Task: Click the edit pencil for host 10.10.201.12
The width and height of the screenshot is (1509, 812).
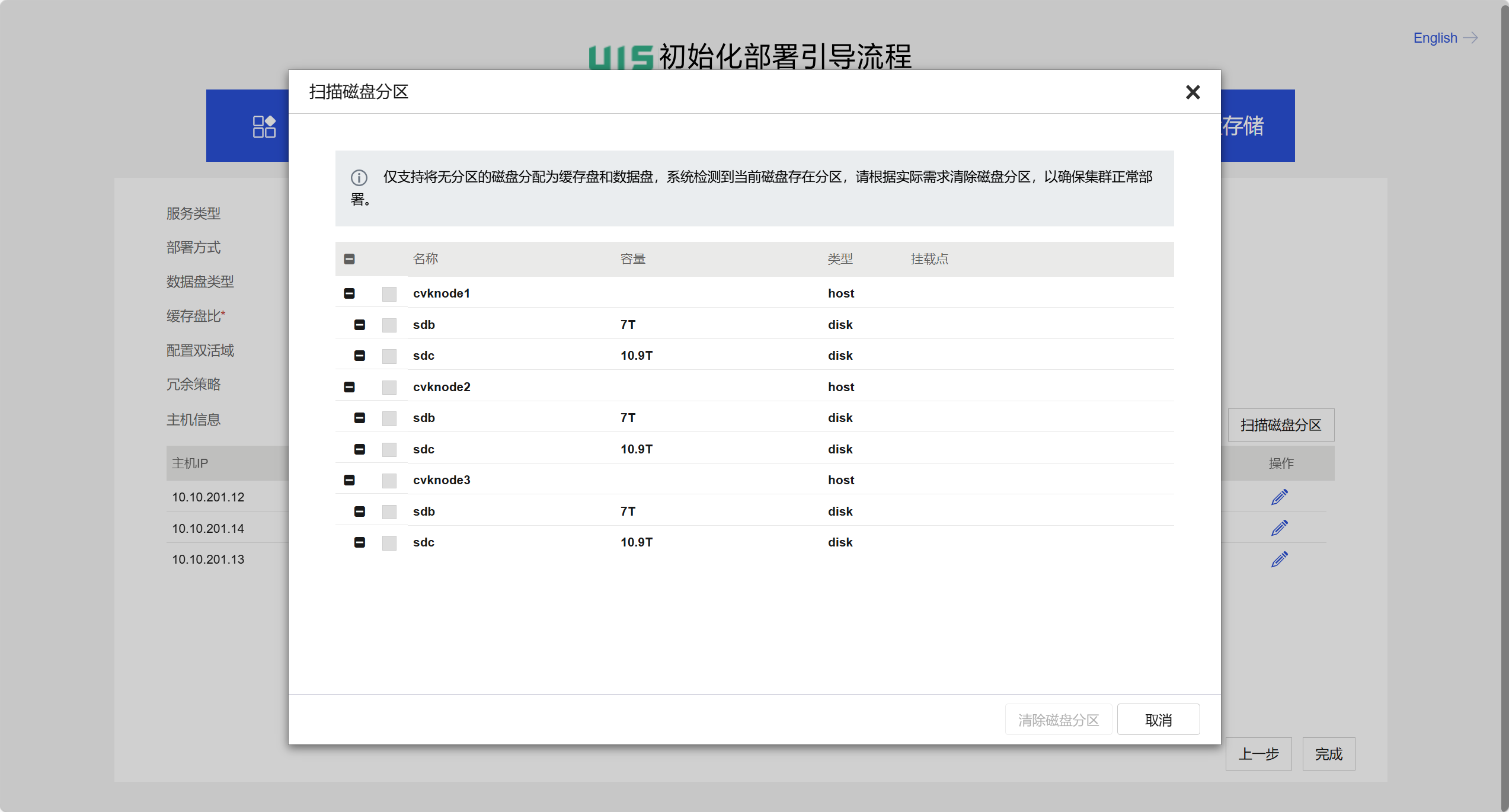Action: pyautogui.click(x=1279, y=497)
